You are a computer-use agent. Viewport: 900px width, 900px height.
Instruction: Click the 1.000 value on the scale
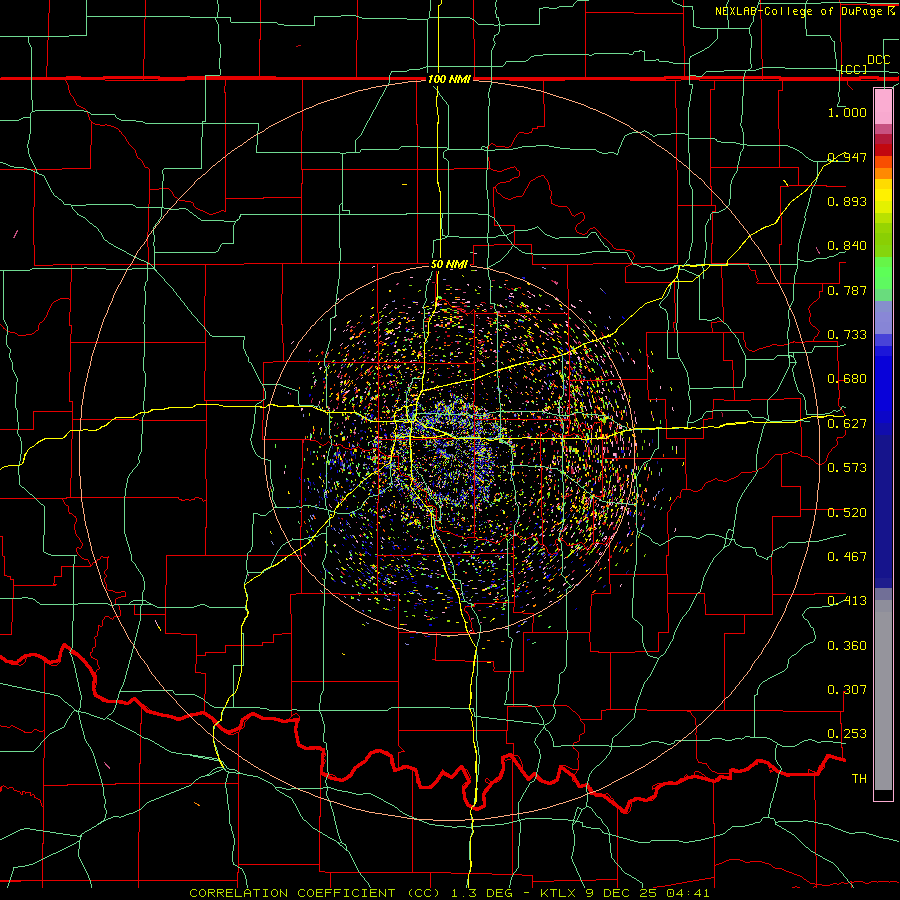[x=847, y=112]
